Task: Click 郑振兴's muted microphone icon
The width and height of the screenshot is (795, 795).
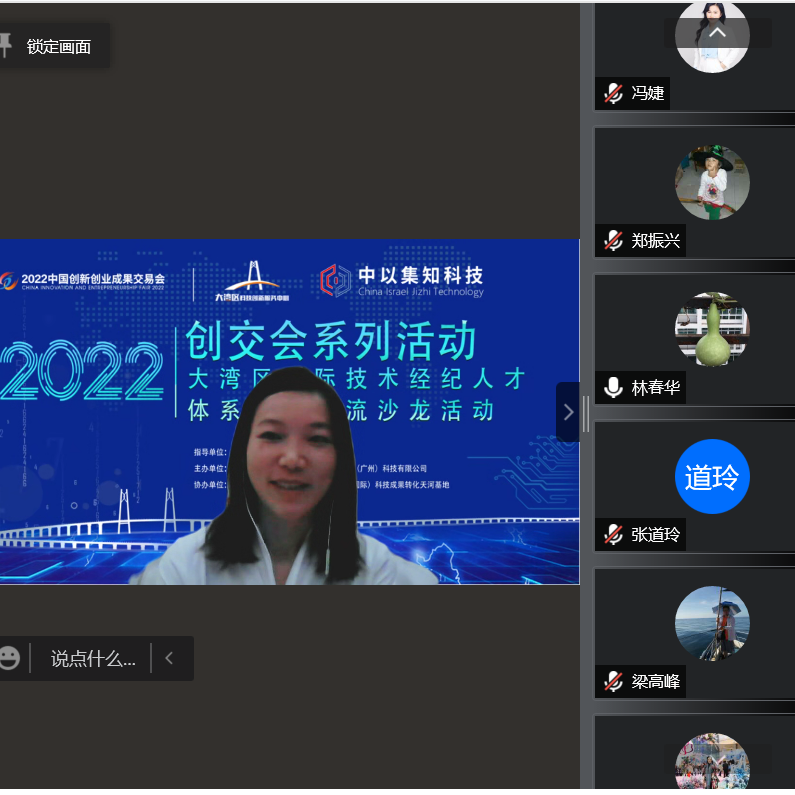Action: click(613, 240)
